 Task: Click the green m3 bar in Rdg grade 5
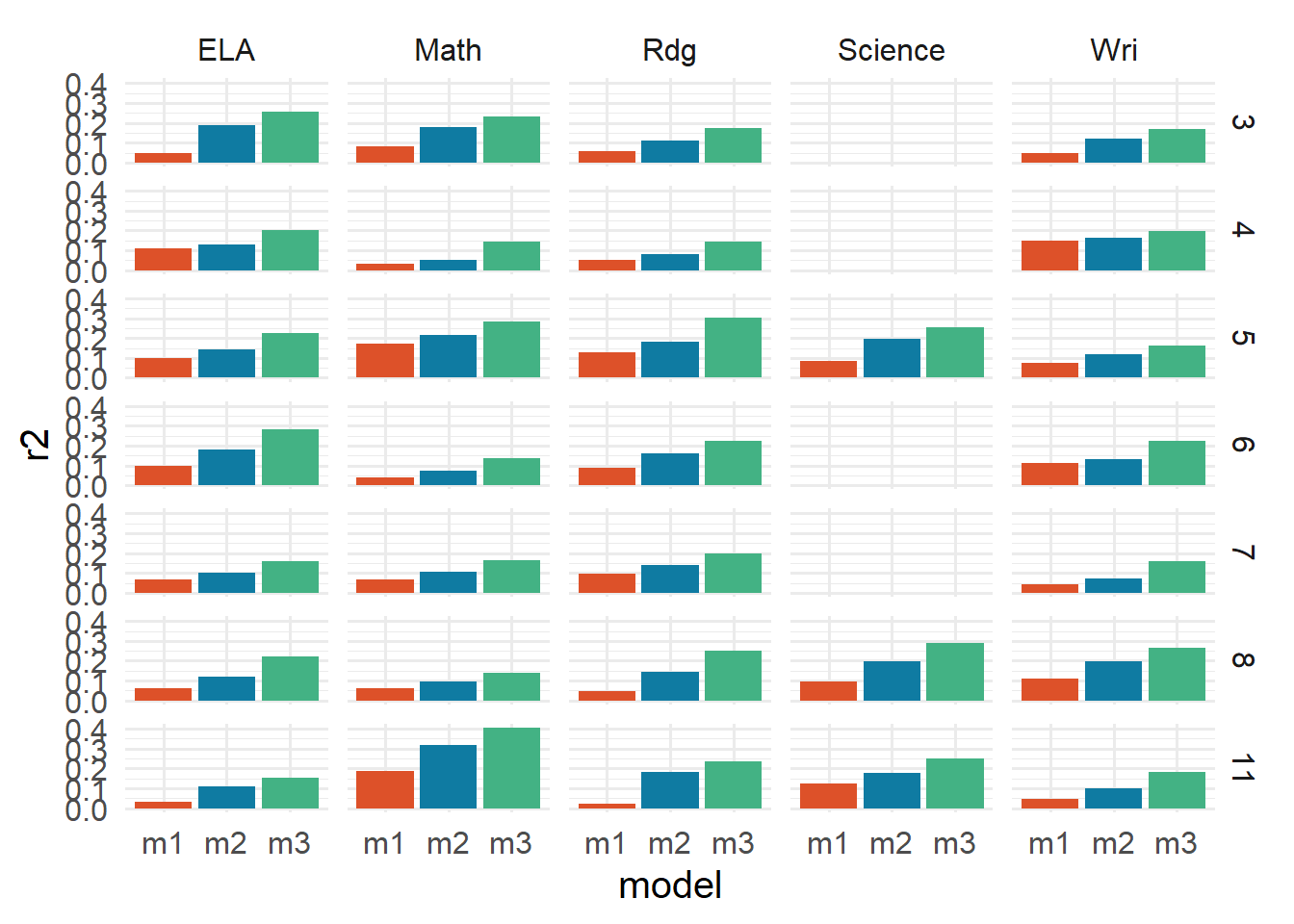click(x=733, y=347)
